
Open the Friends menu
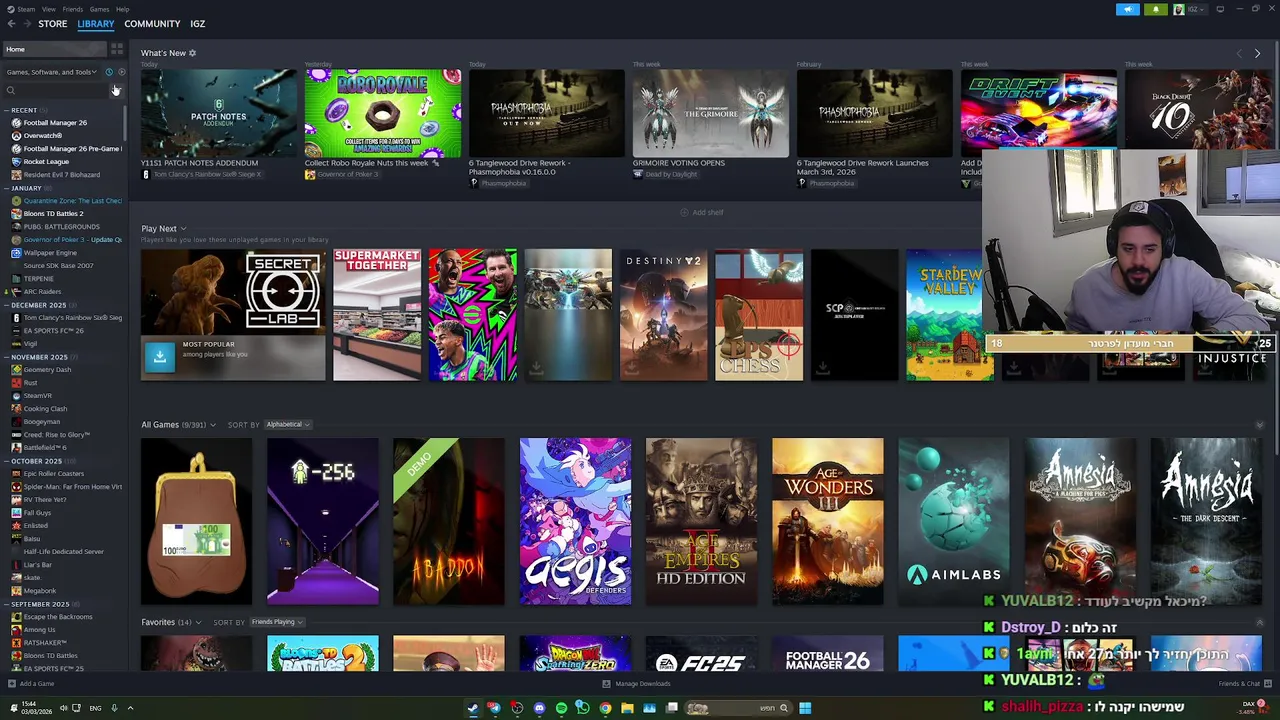pyautogui.click(x=72, y=9)
